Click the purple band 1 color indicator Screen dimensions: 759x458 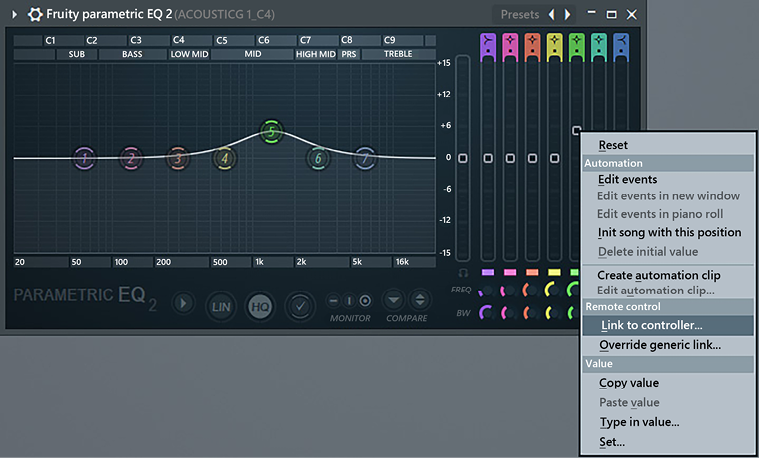pyautogui.click(x=488, y=273)
